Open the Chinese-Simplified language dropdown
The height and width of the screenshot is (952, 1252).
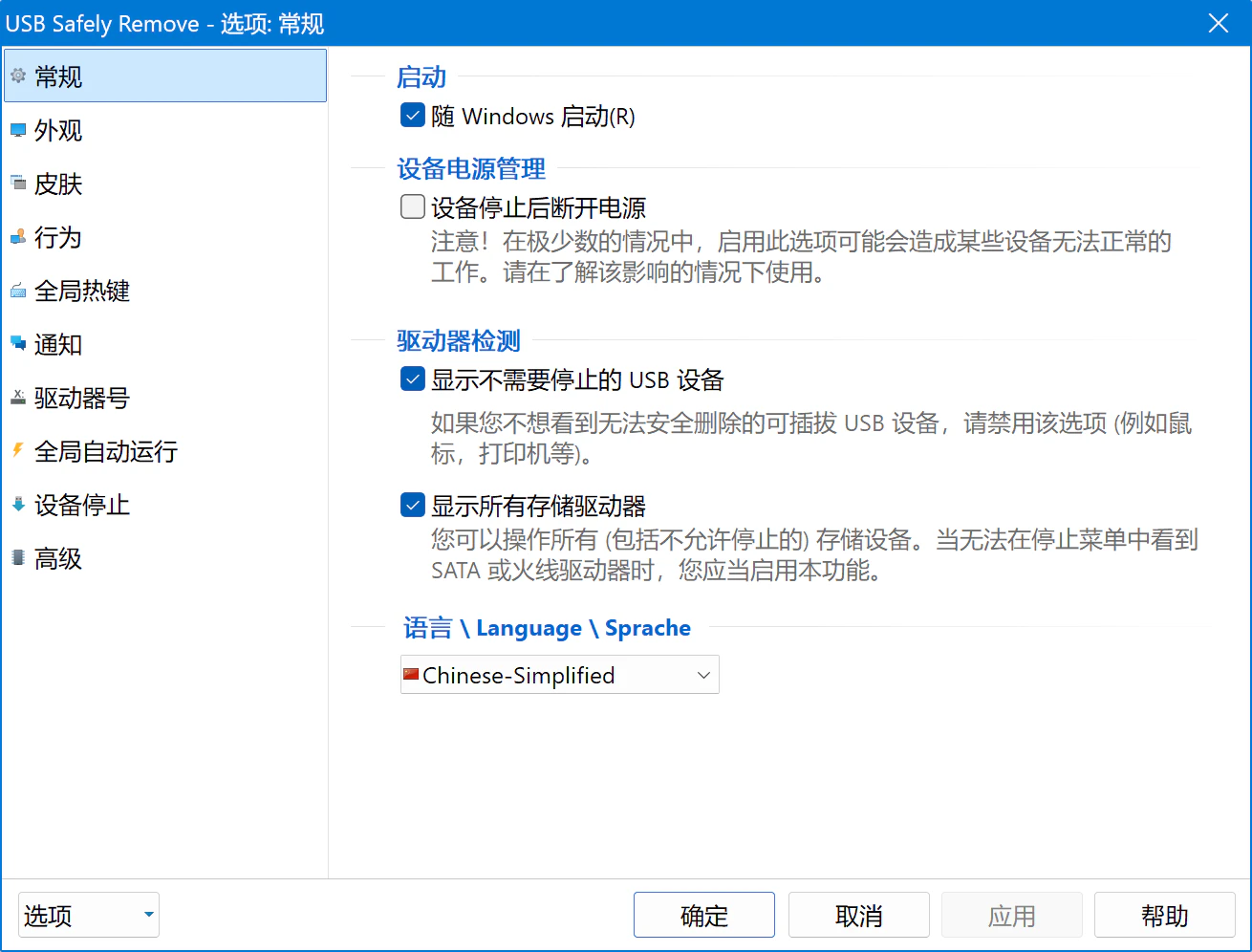tap(560, 675)
